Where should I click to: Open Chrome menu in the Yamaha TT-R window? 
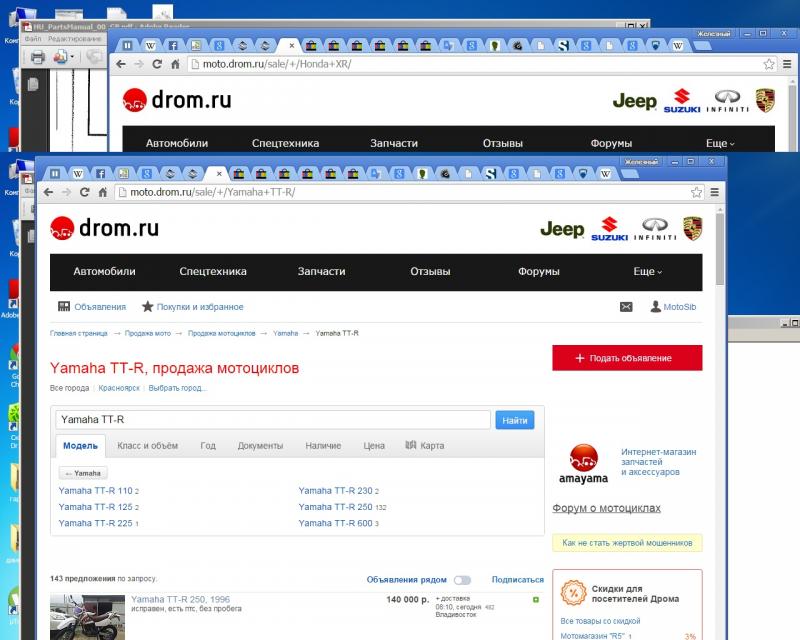click(714, 192)
